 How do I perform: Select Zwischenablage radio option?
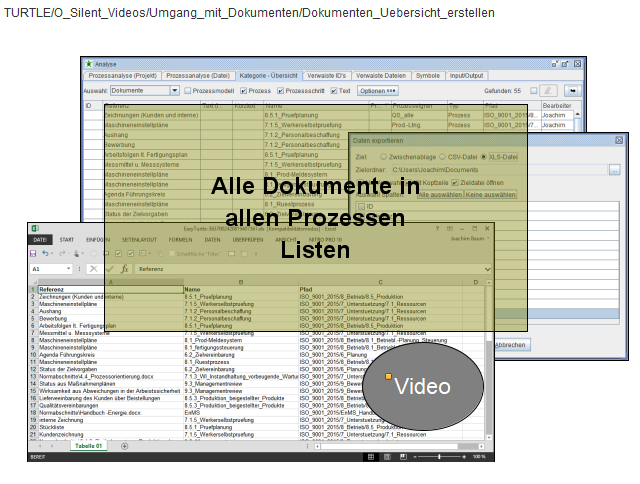(x=383, y=157)
